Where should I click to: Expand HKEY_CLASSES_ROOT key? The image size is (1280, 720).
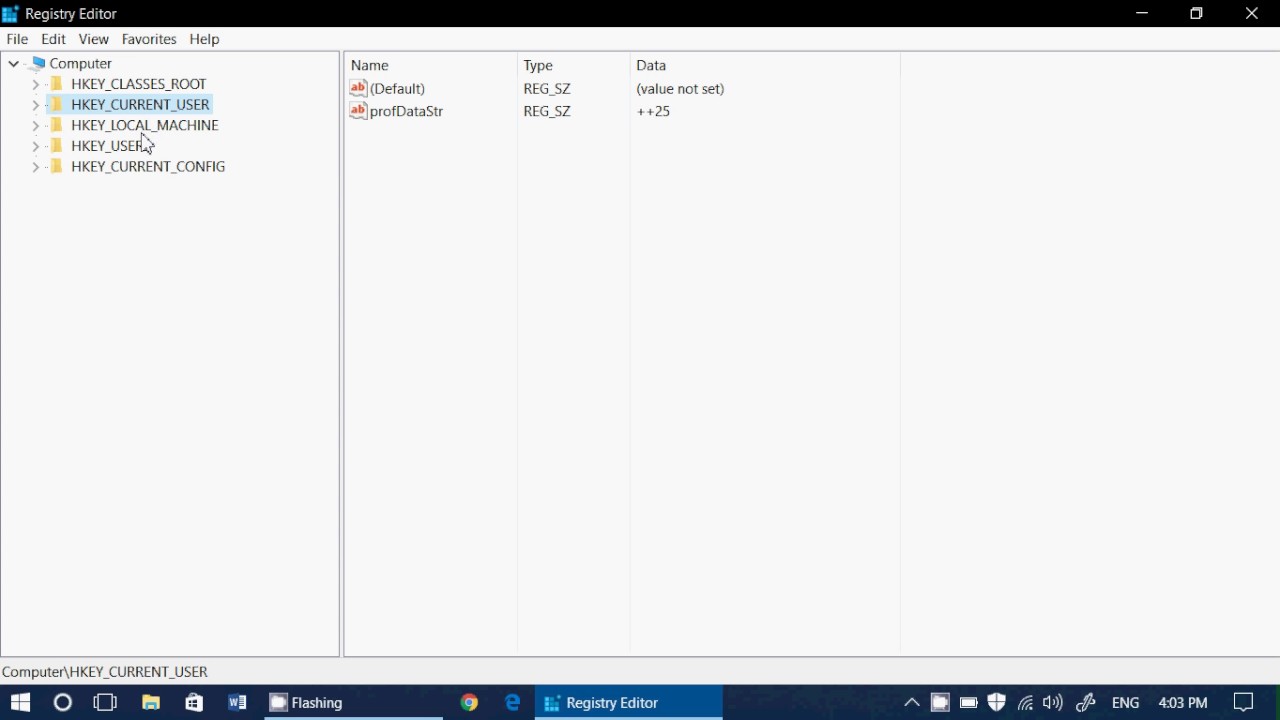pyautogui.click(x=35, y=84)
